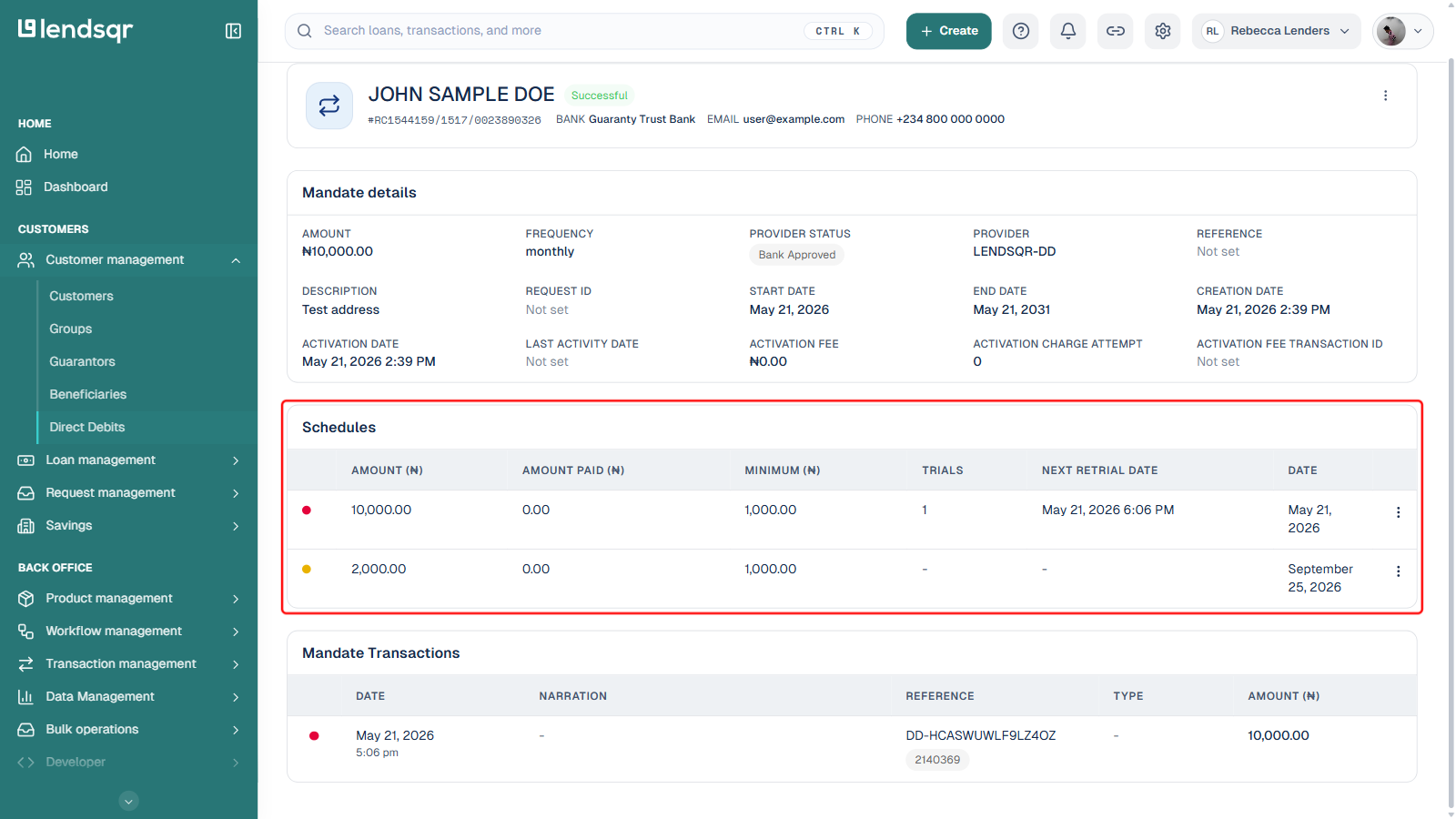Open the Dashboard link
1456x819 pixels.
pos(76,187)
